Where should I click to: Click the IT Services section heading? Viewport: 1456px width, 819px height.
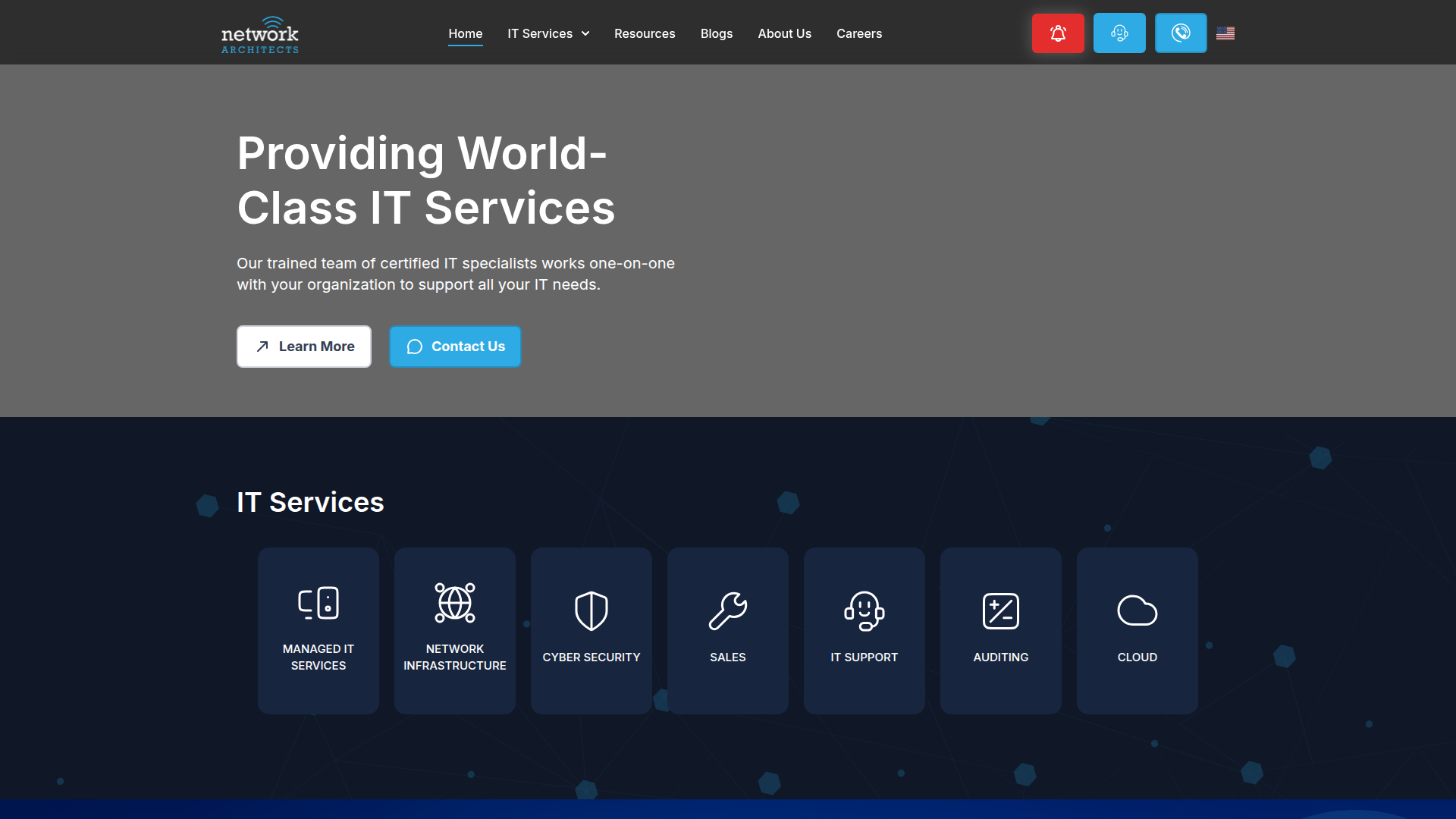click(x=310, y=502)
